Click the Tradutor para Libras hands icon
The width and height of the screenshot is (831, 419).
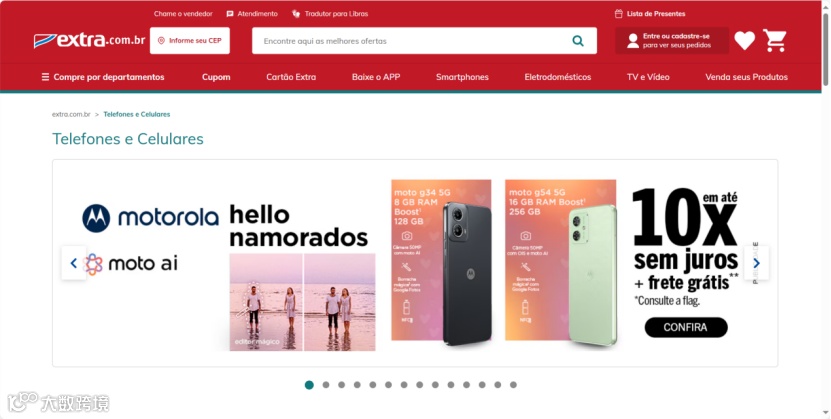click(x=296, y=14)
